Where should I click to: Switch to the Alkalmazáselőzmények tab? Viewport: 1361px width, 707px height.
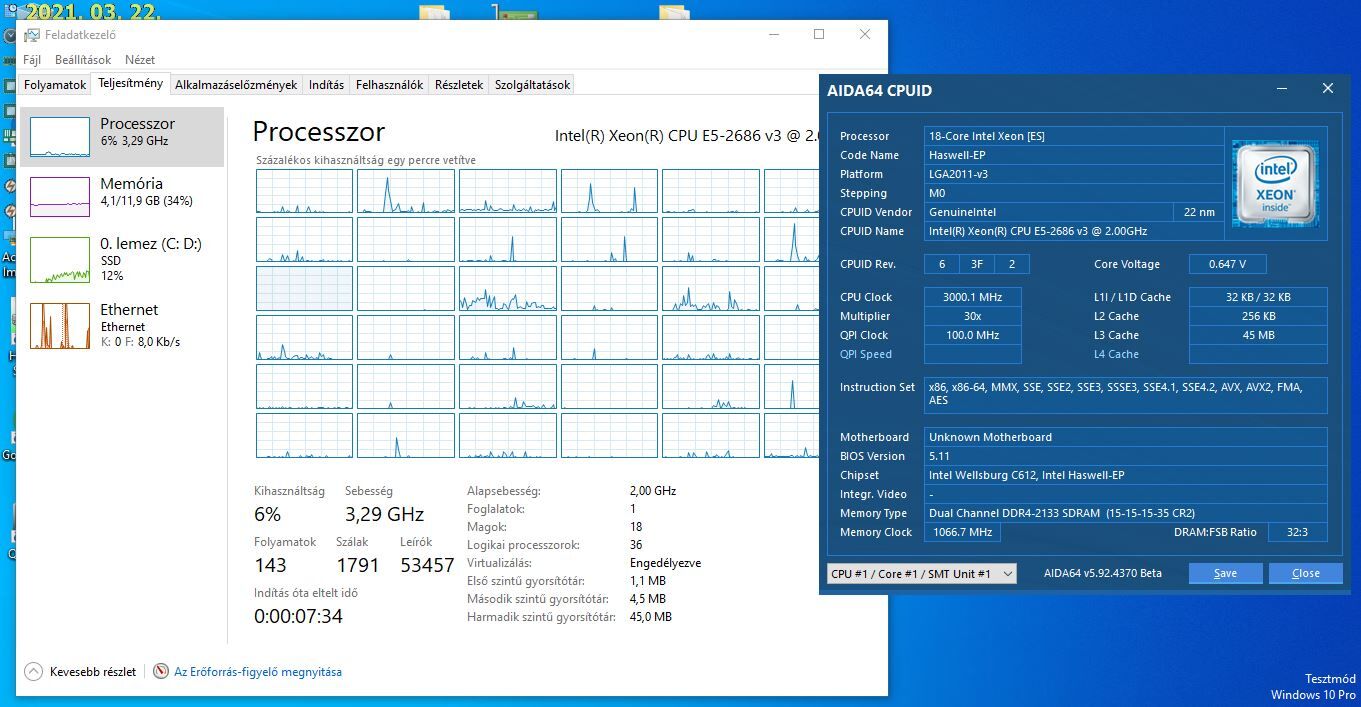tap(236, 85)
